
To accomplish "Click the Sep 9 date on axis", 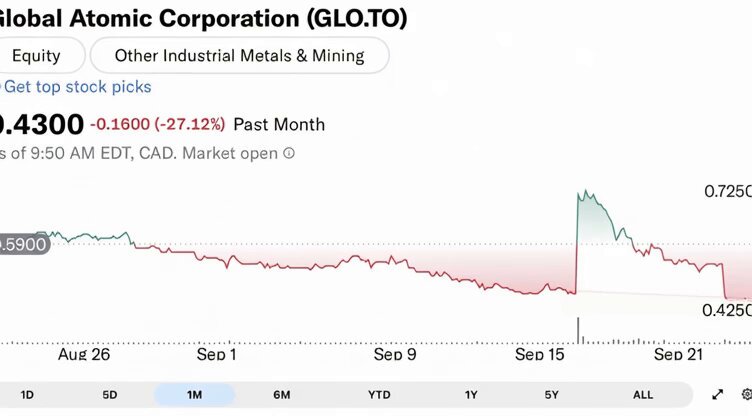I will pos(395,355).
